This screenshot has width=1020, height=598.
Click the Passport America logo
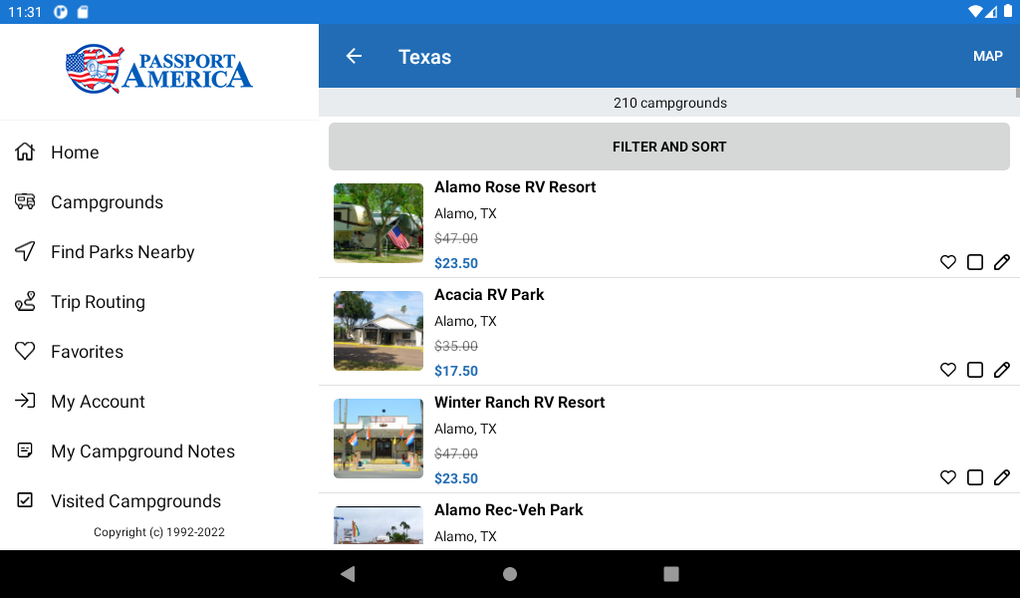pos(159,69)
